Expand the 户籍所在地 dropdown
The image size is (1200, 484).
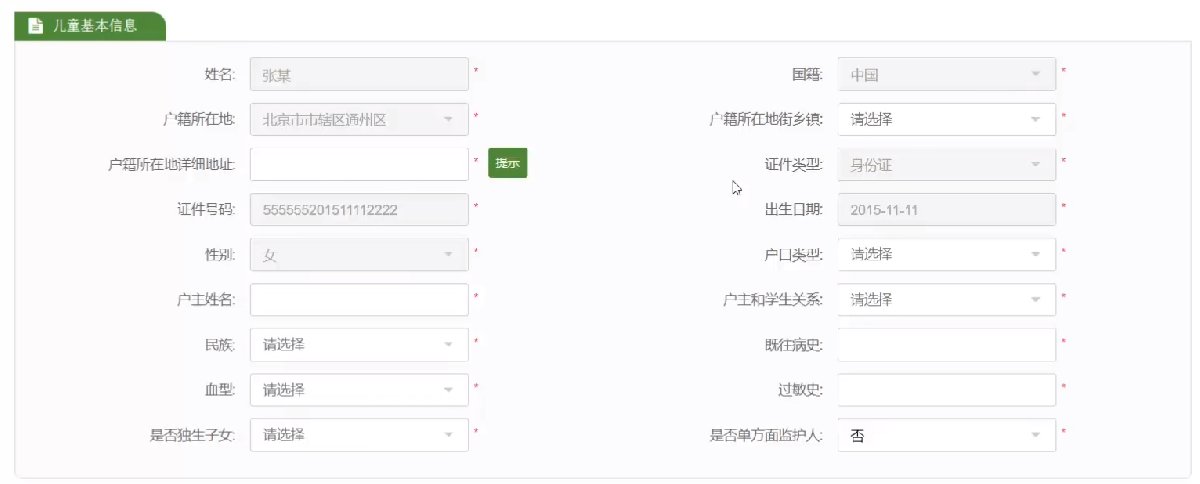pyautogui.click(x=359, y=120)
